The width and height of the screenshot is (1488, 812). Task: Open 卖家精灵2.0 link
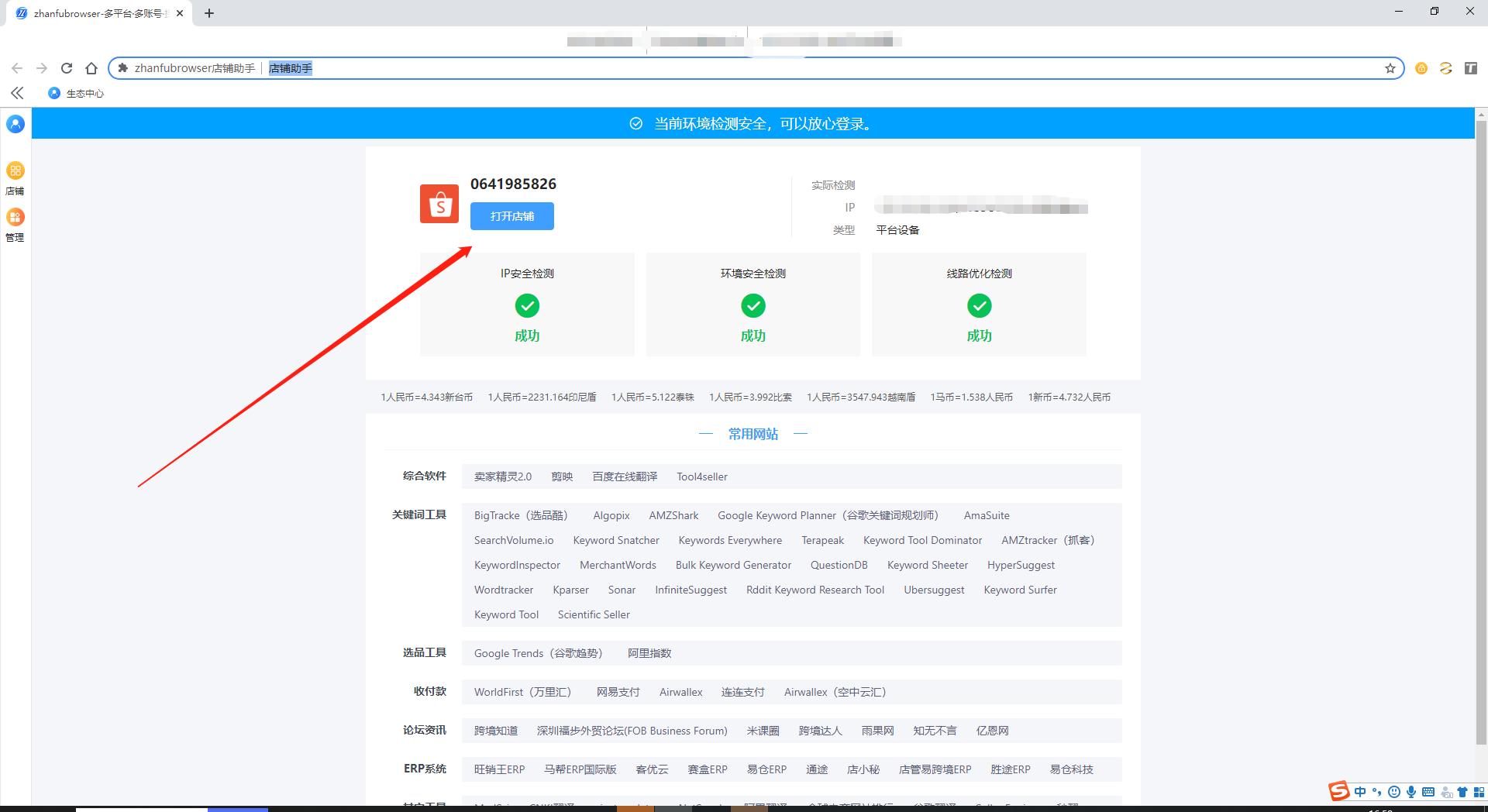pos(503,477)
